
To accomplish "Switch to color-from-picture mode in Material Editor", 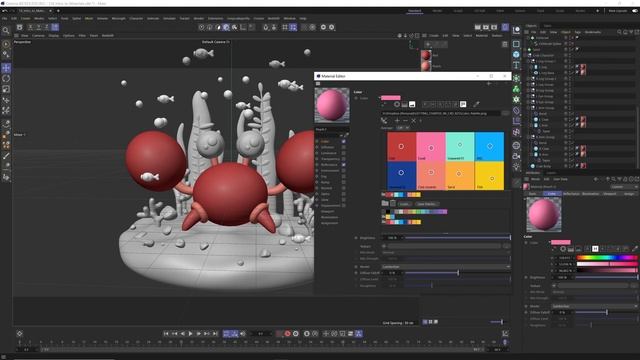I will [x=412, y=104].
